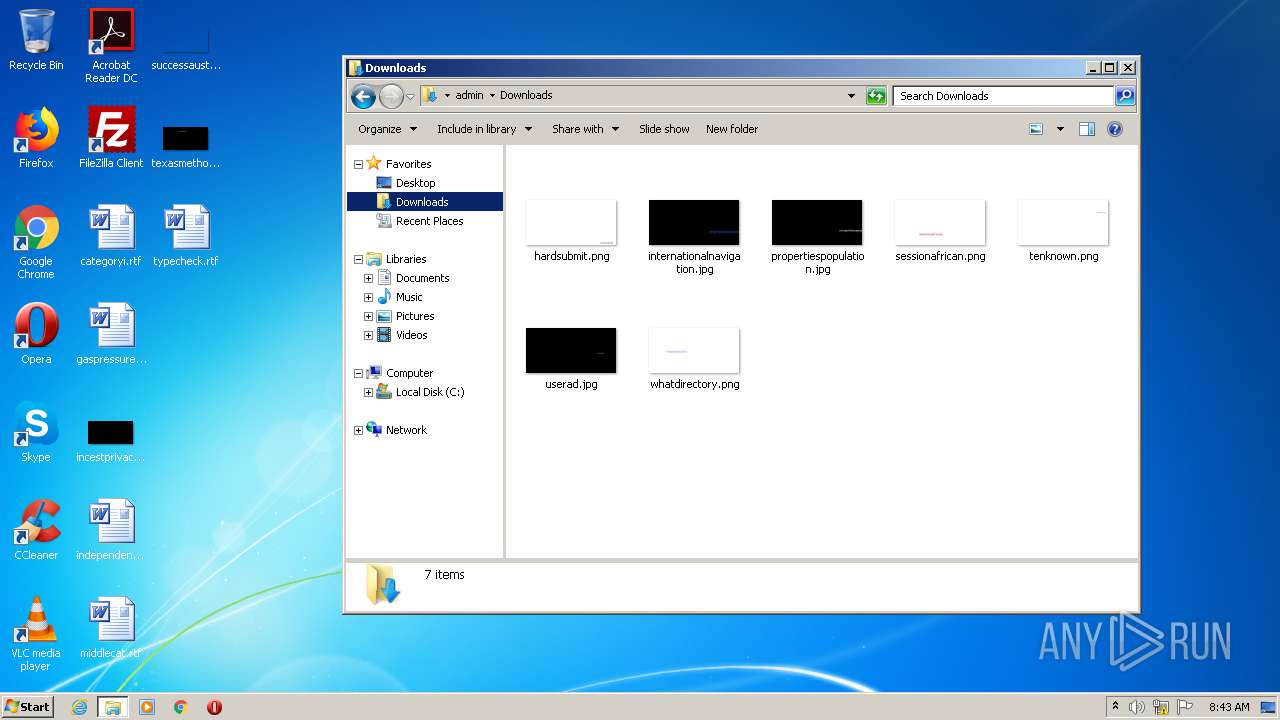
Task: Open Chrome from the taskbar
Action: click(181, 707)
